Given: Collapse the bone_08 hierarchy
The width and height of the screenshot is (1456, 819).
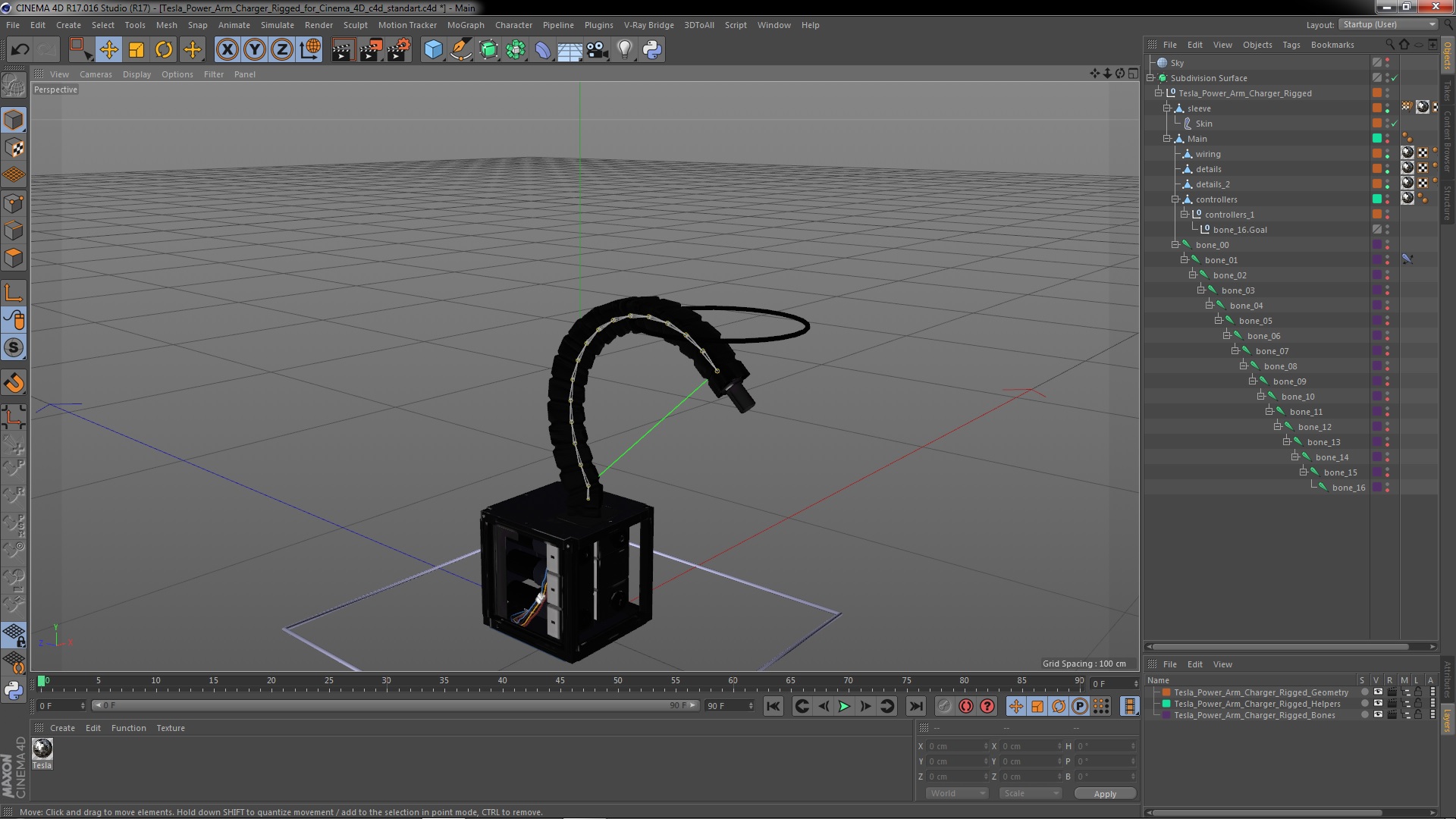Looking at the screenshot, I should [x=1244, y=366].
